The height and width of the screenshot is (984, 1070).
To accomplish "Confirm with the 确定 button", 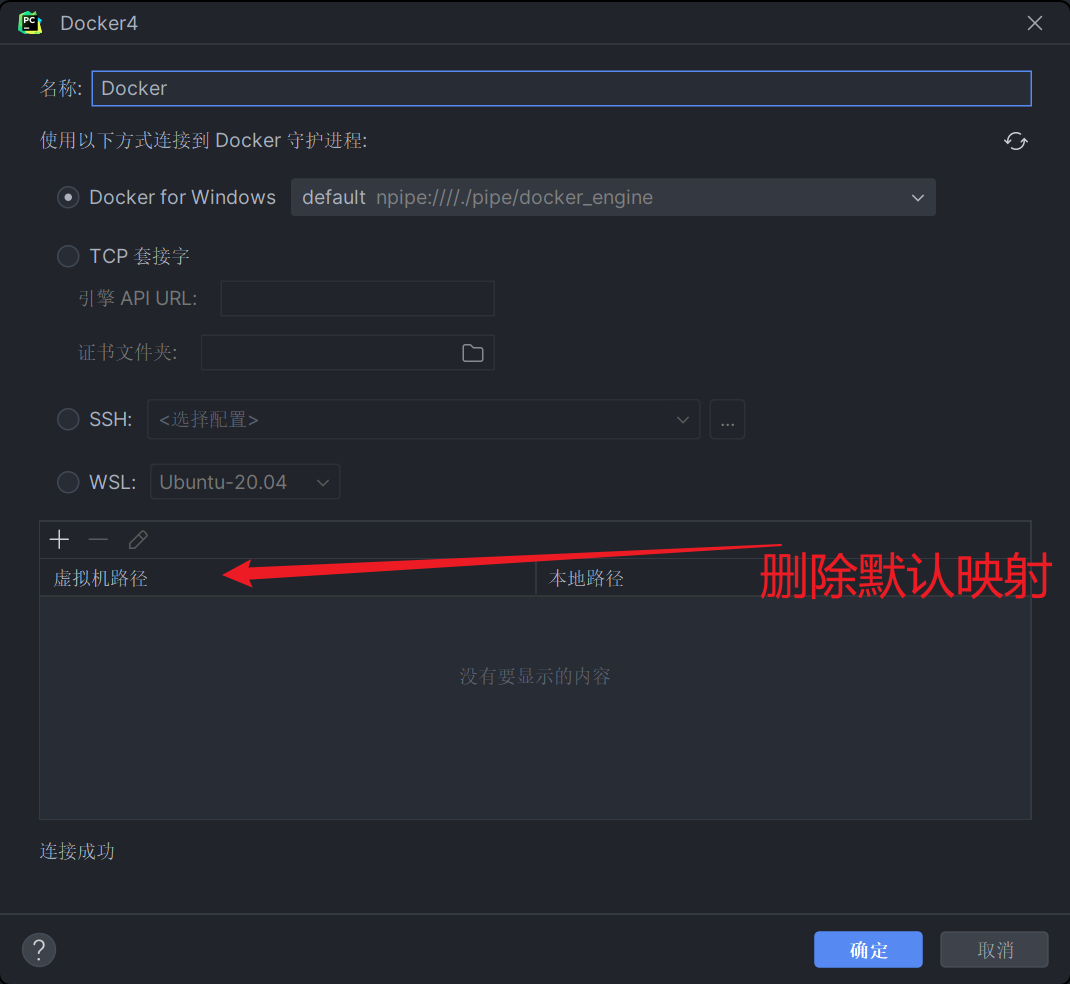I will (868, 949).
